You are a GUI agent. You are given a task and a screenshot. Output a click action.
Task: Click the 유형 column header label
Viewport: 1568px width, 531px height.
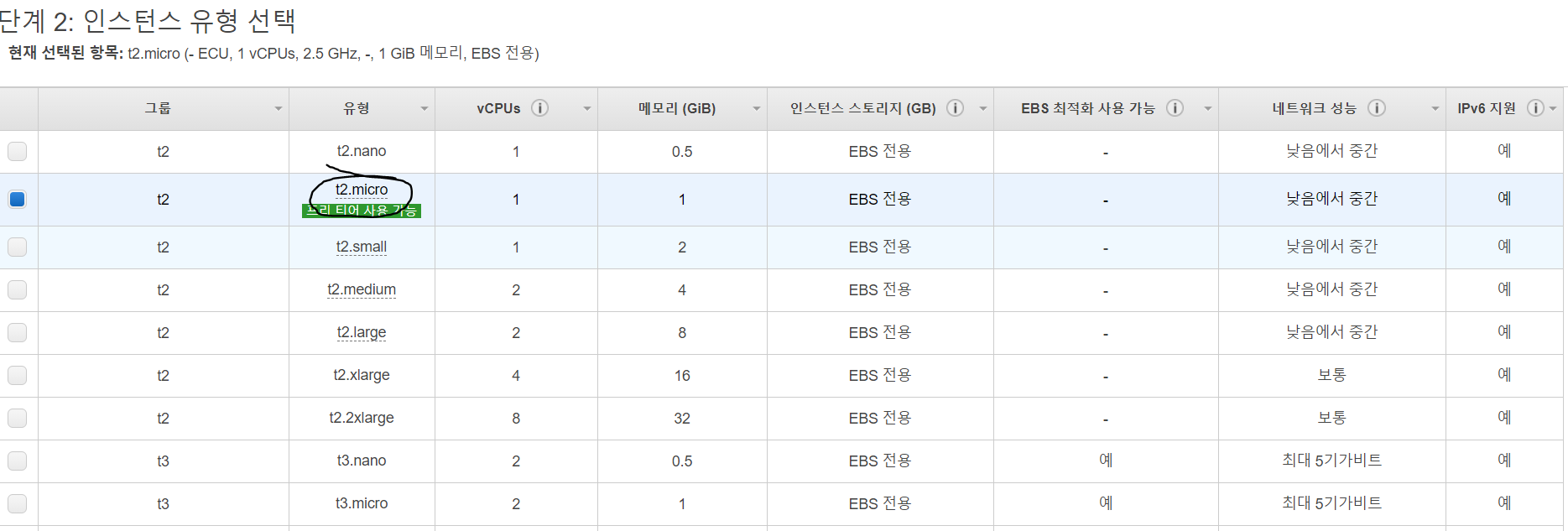coord(357,108)
